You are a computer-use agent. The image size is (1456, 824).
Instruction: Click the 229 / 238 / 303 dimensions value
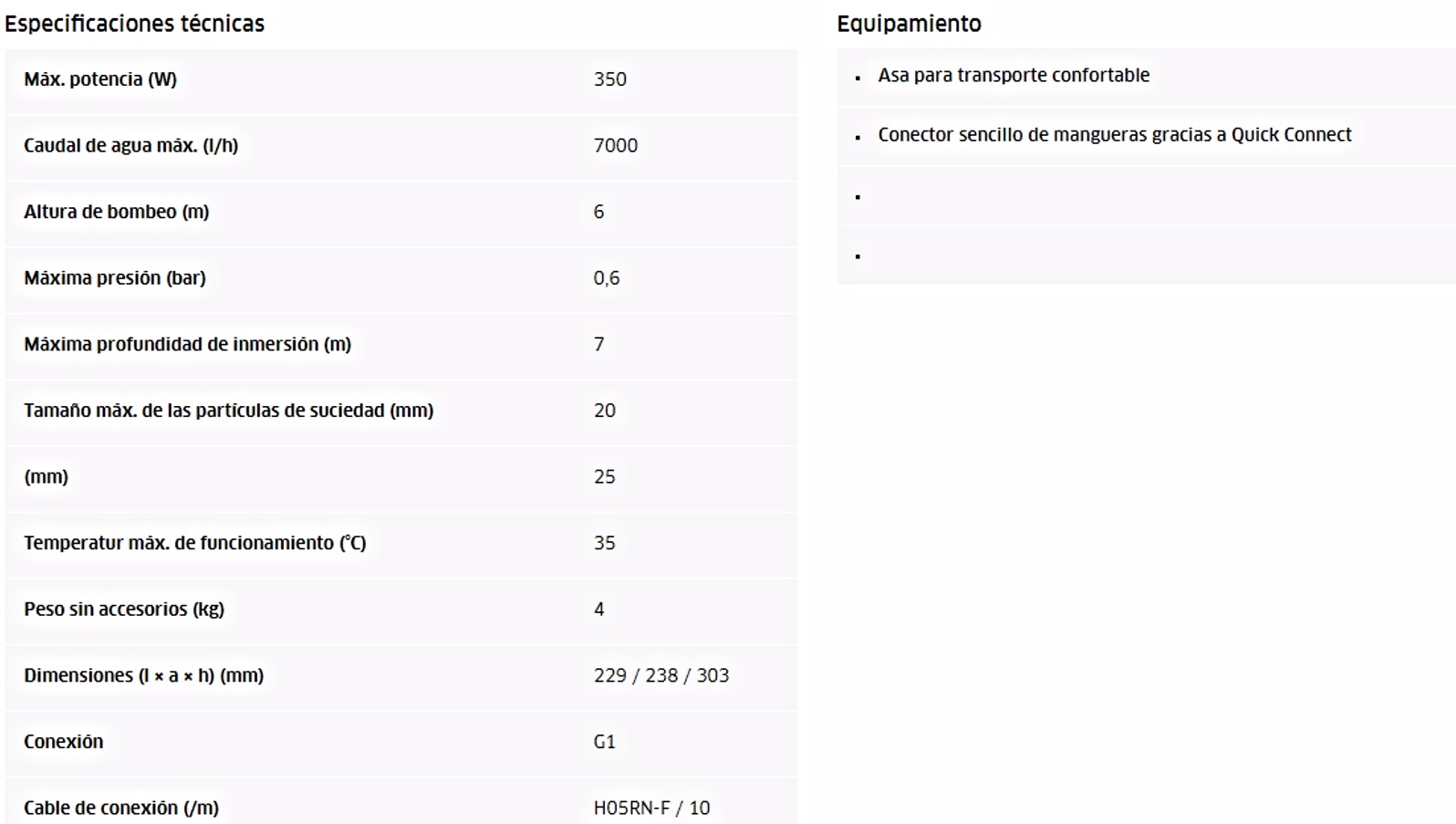click(660, 676)
